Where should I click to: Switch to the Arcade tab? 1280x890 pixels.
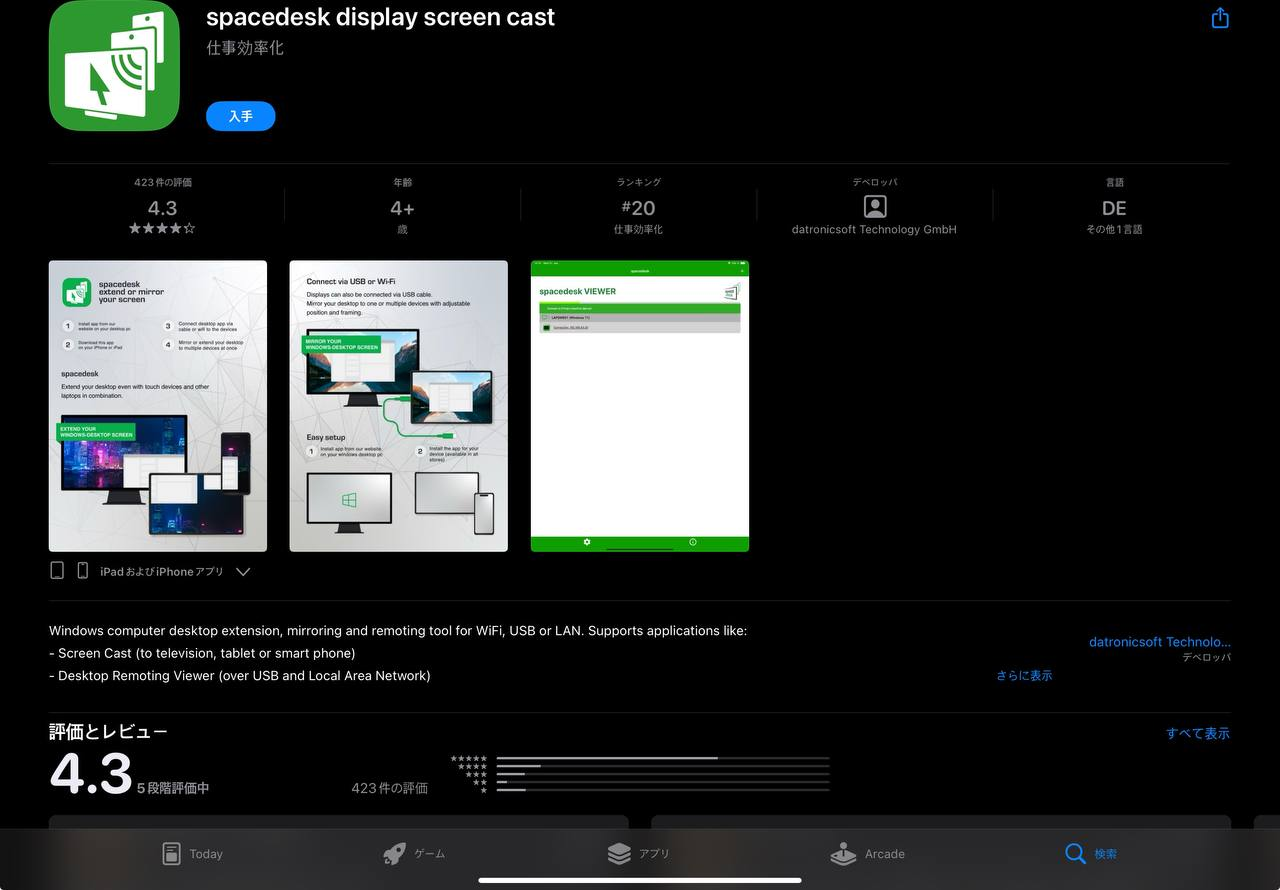(867, 854)
